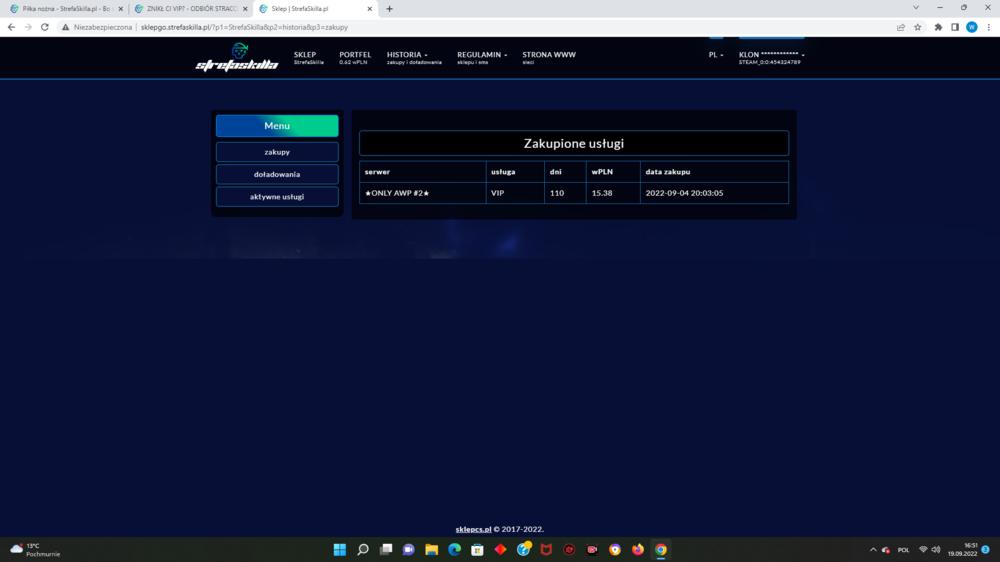Open the POL keyboard language switcher
The height and width of the screenshot is (562, 1000).
pyautogui.click(x=903, y=549)
